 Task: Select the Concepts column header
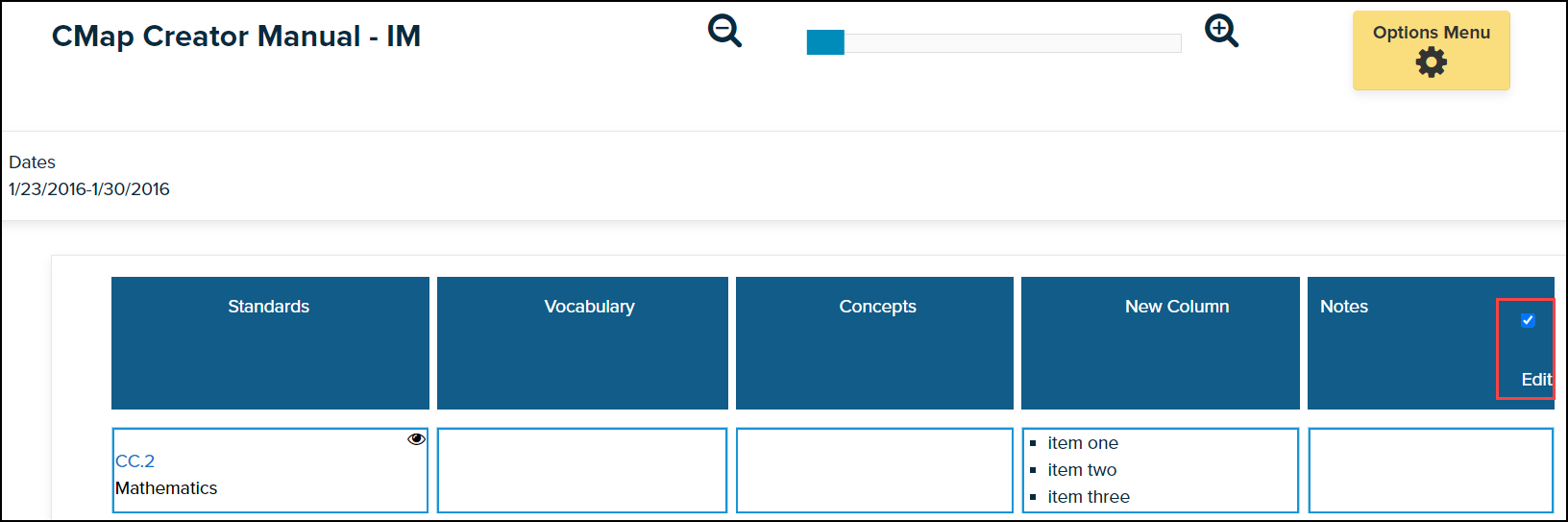click(877, 307)
